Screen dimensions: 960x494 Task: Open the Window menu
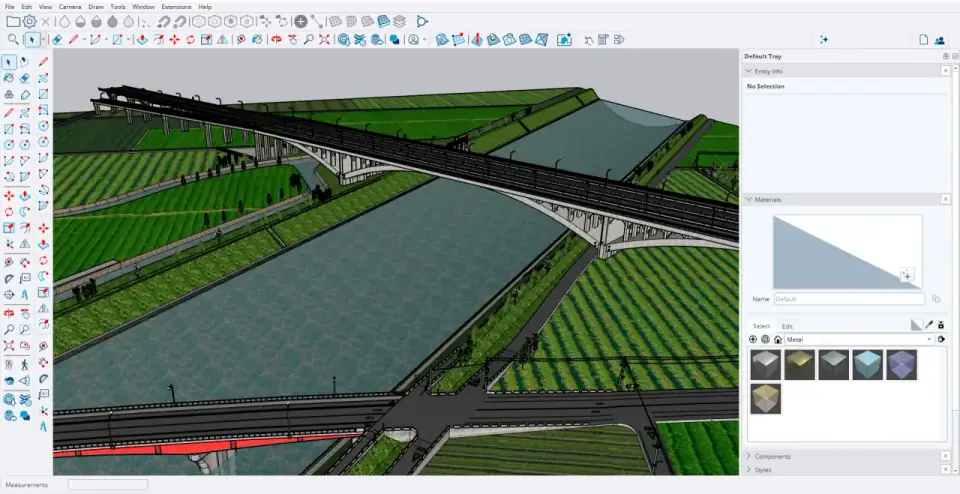tap(143, 7)
